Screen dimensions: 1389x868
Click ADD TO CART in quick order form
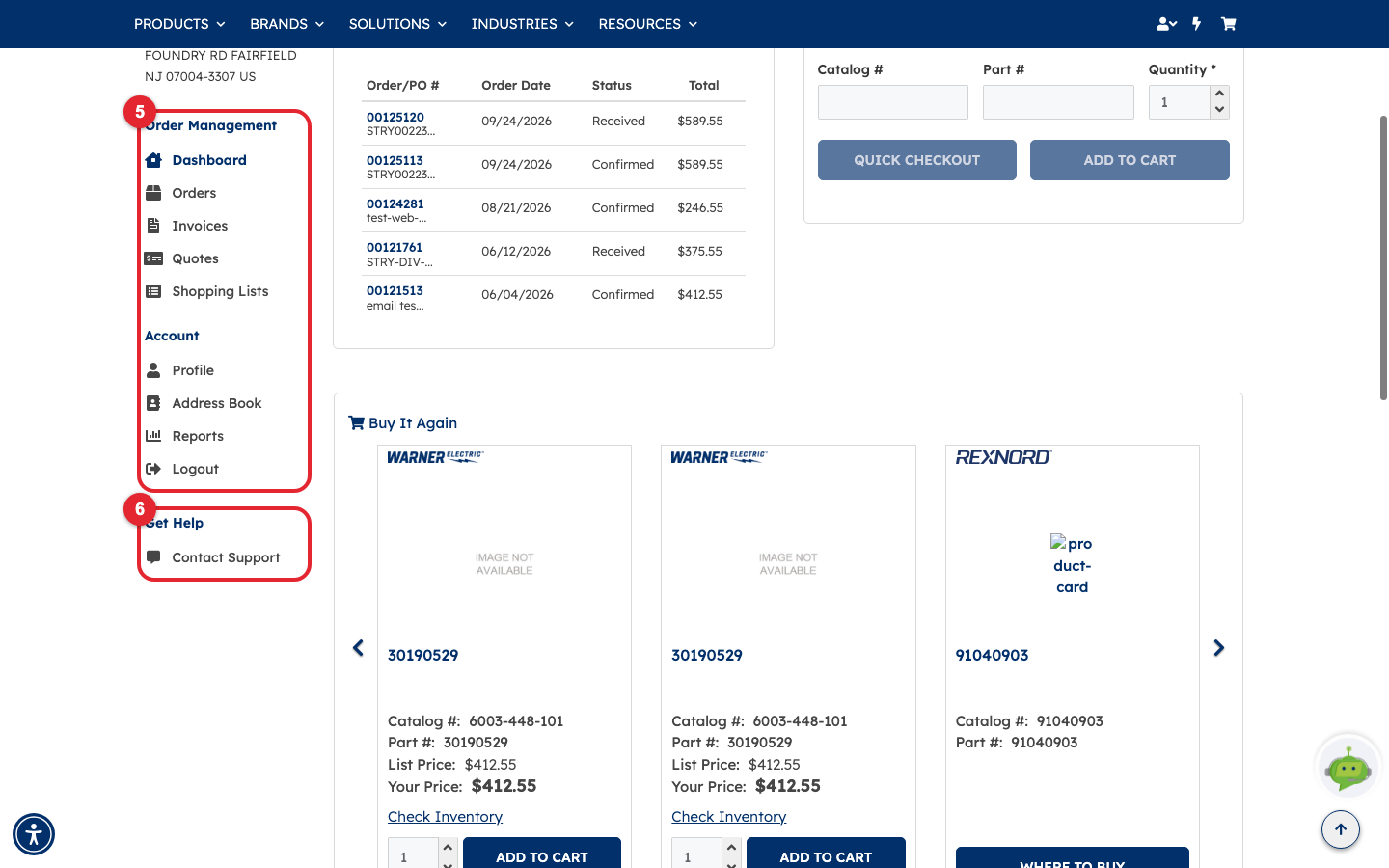[x=1130, y=160]
